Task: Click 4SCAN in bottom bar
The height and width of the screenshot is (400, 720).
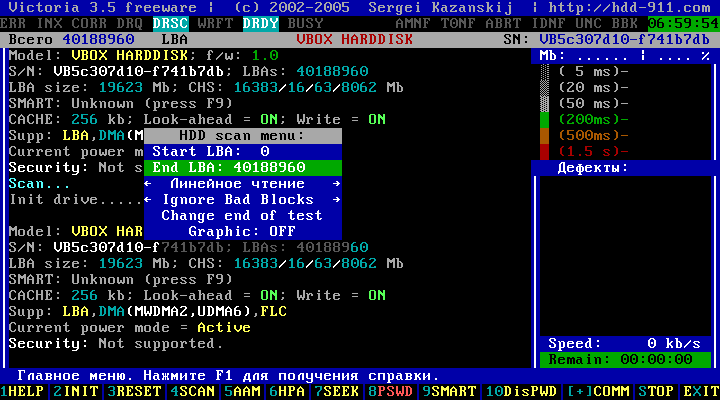Action: (x=192, y=392)
